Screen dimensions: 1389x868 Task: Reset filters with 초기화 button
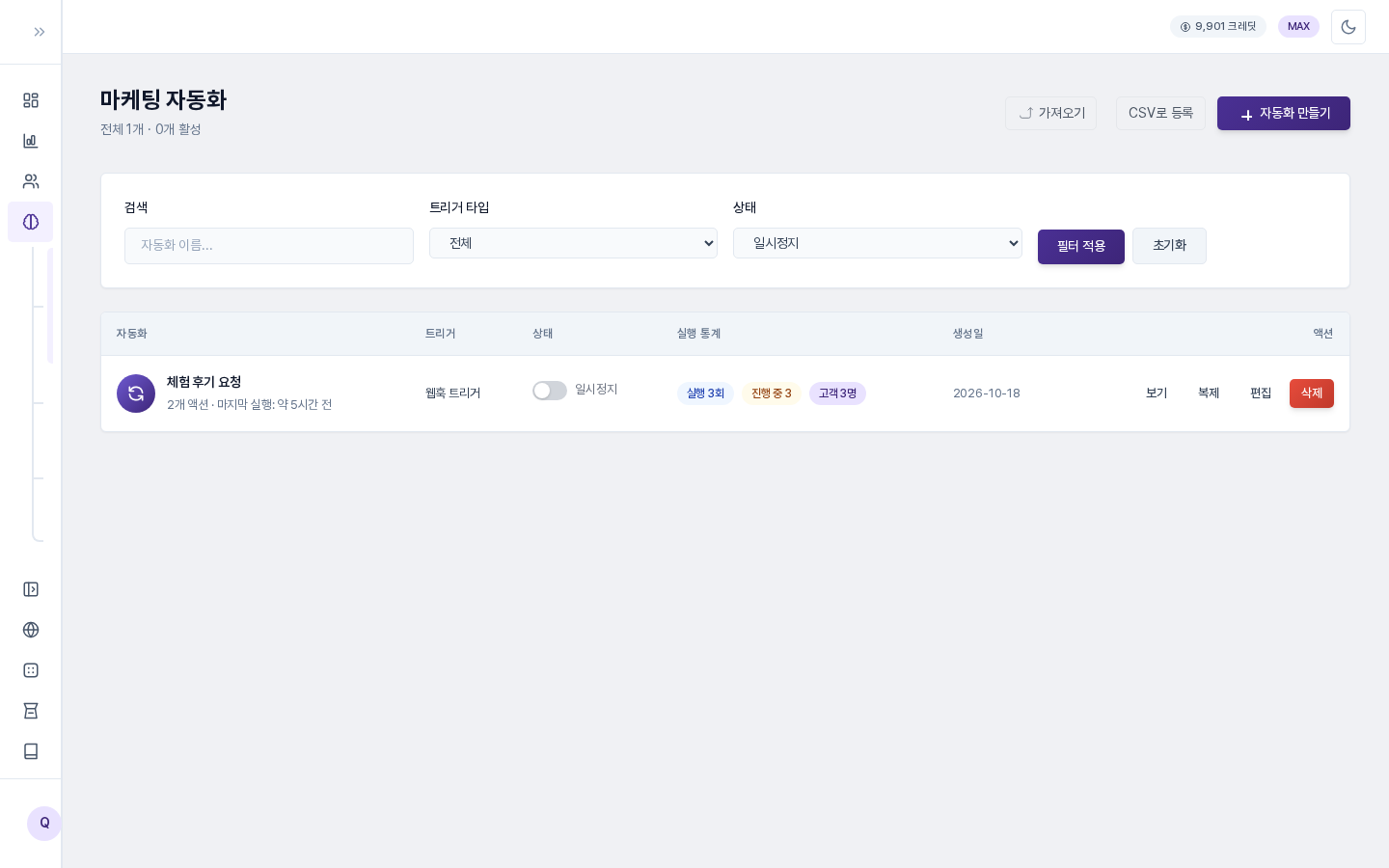(1169, 246)
